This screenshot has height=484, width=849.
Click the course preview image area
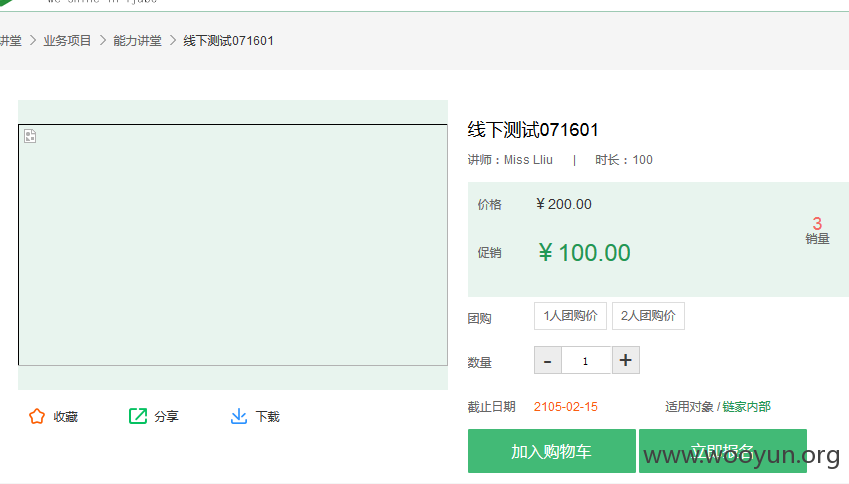pos(233,245)
